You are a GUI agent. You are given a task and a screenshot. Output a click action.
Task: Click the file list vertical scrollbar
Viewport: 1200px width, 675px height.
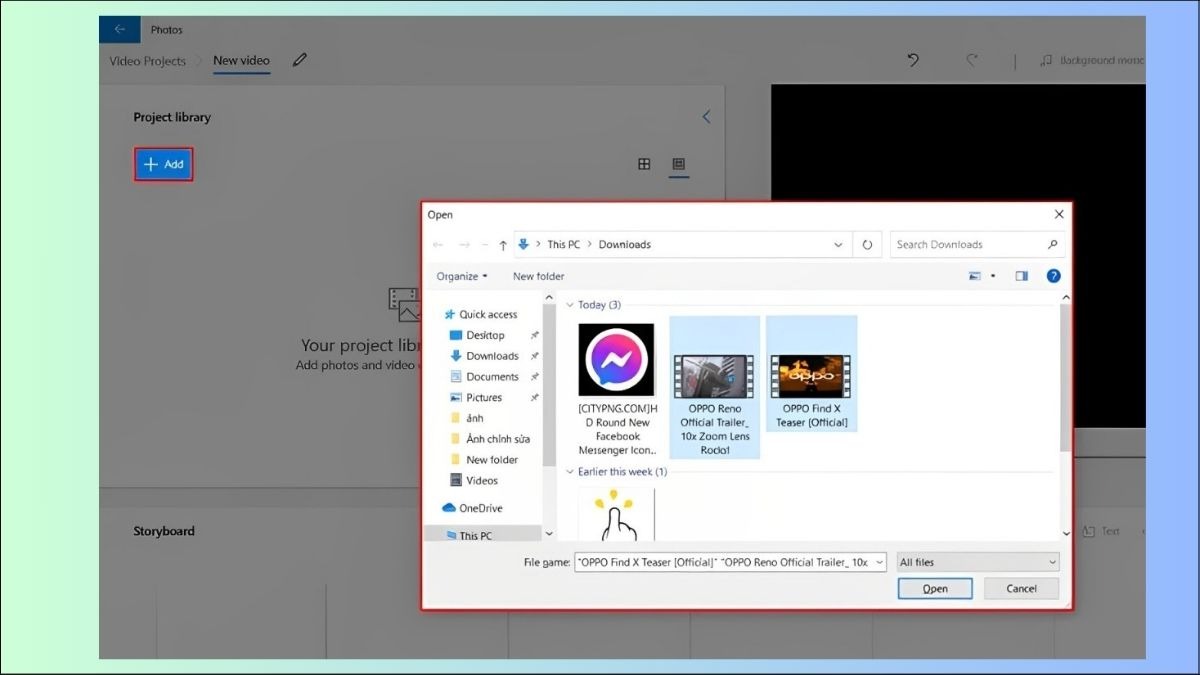point(1065,378)
